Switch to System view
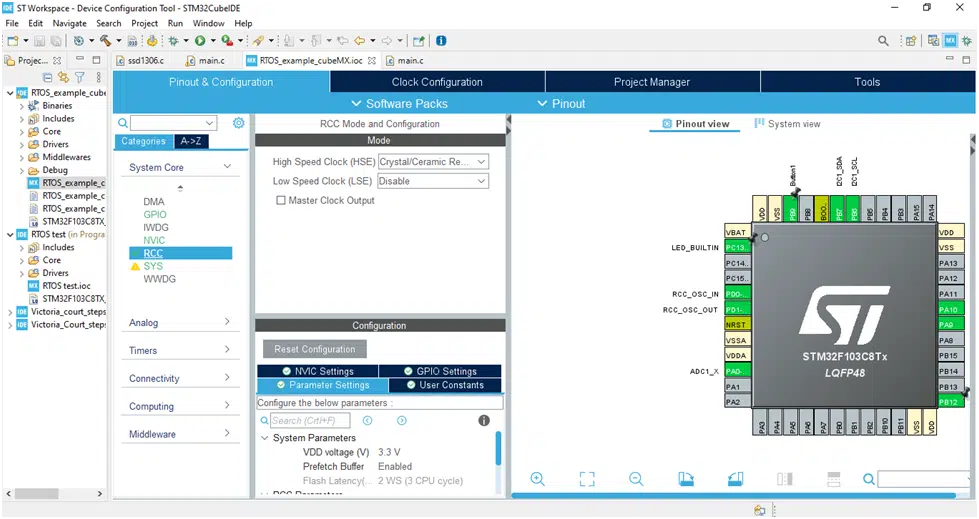This screenshot has width=979, height=519. 787,124
